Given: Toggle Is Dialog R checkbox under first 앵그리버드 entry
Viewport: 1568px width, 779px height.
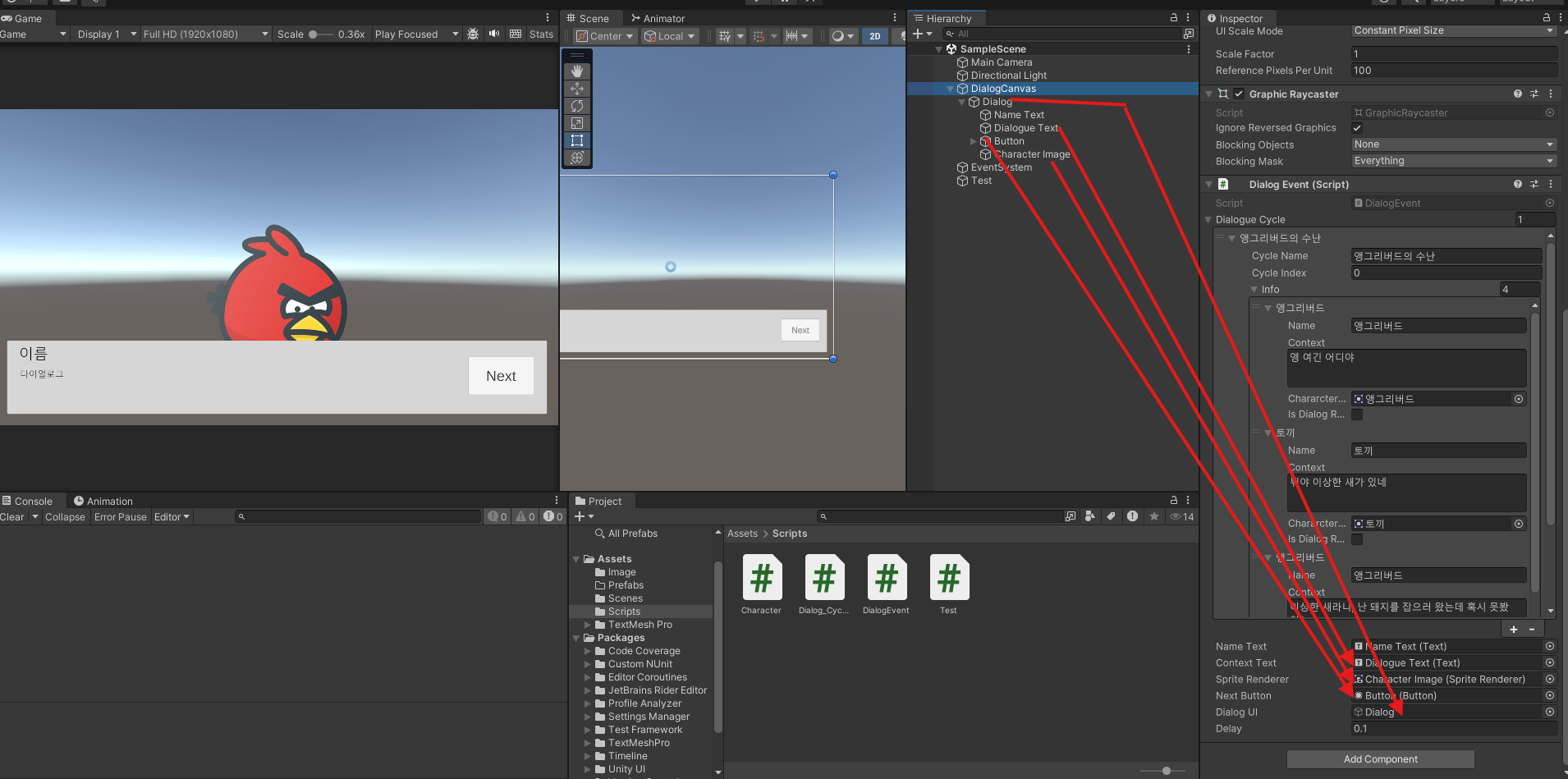Looking at the screenshot, I should pos(1357,415).
